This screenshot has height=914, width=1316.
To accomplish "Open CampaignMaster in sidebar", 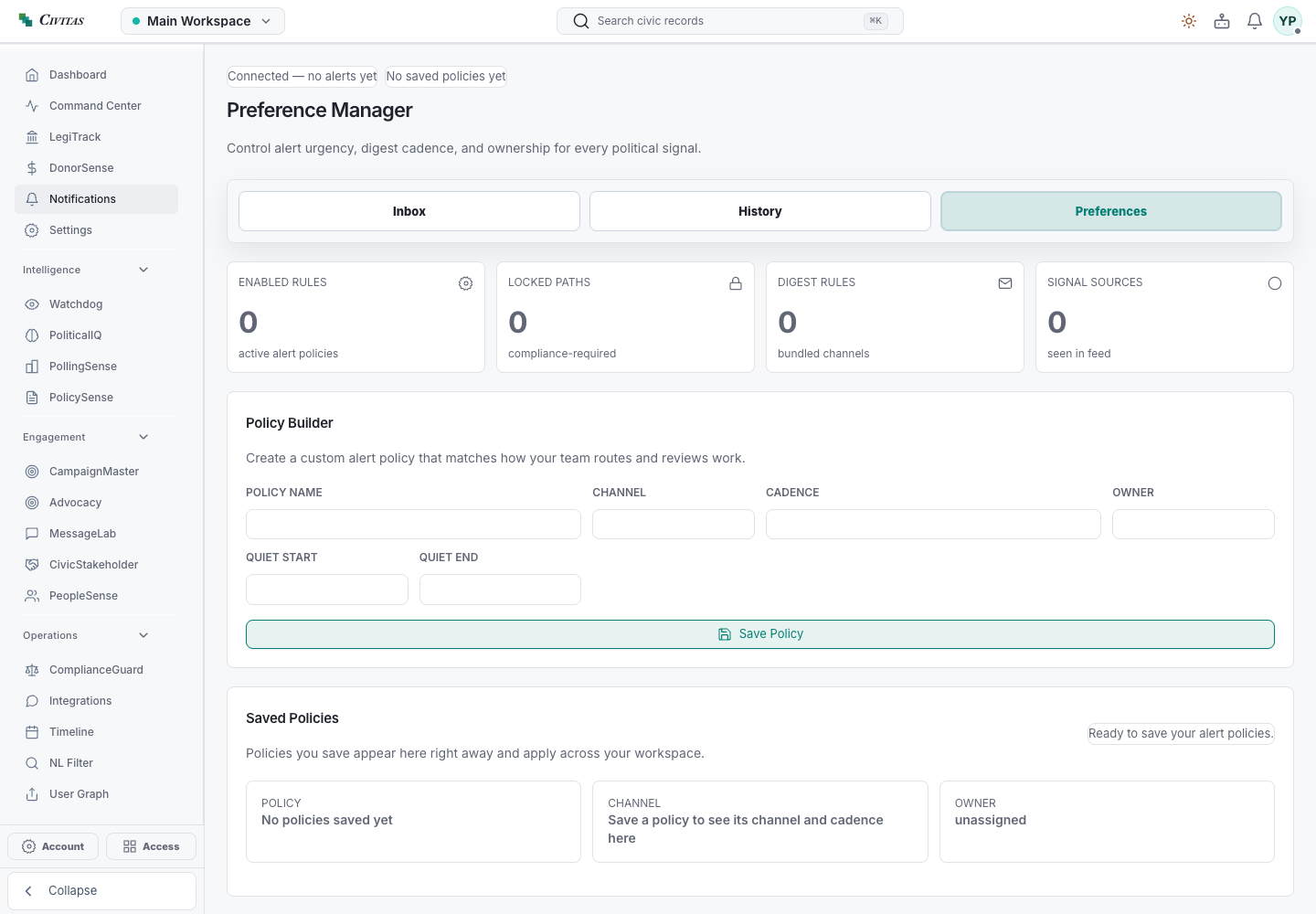I will pos(96,472).
